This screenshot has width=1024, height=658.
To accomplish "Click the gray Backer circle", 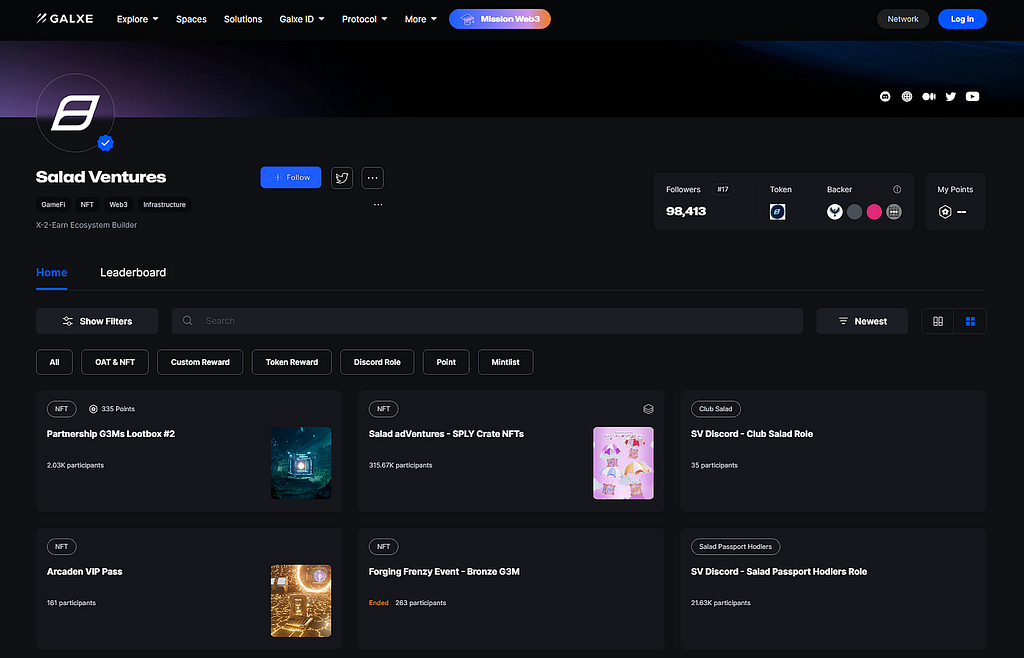I will (854, 212).
